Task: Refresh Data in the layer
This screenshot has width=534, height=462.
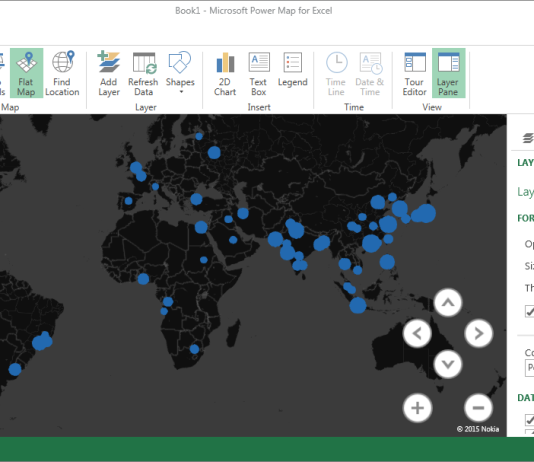Action: point(143,73)
